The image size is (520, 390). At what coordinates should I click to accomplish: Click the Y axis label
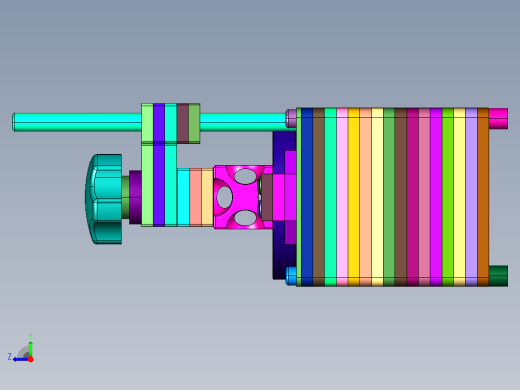click(30, 336)
